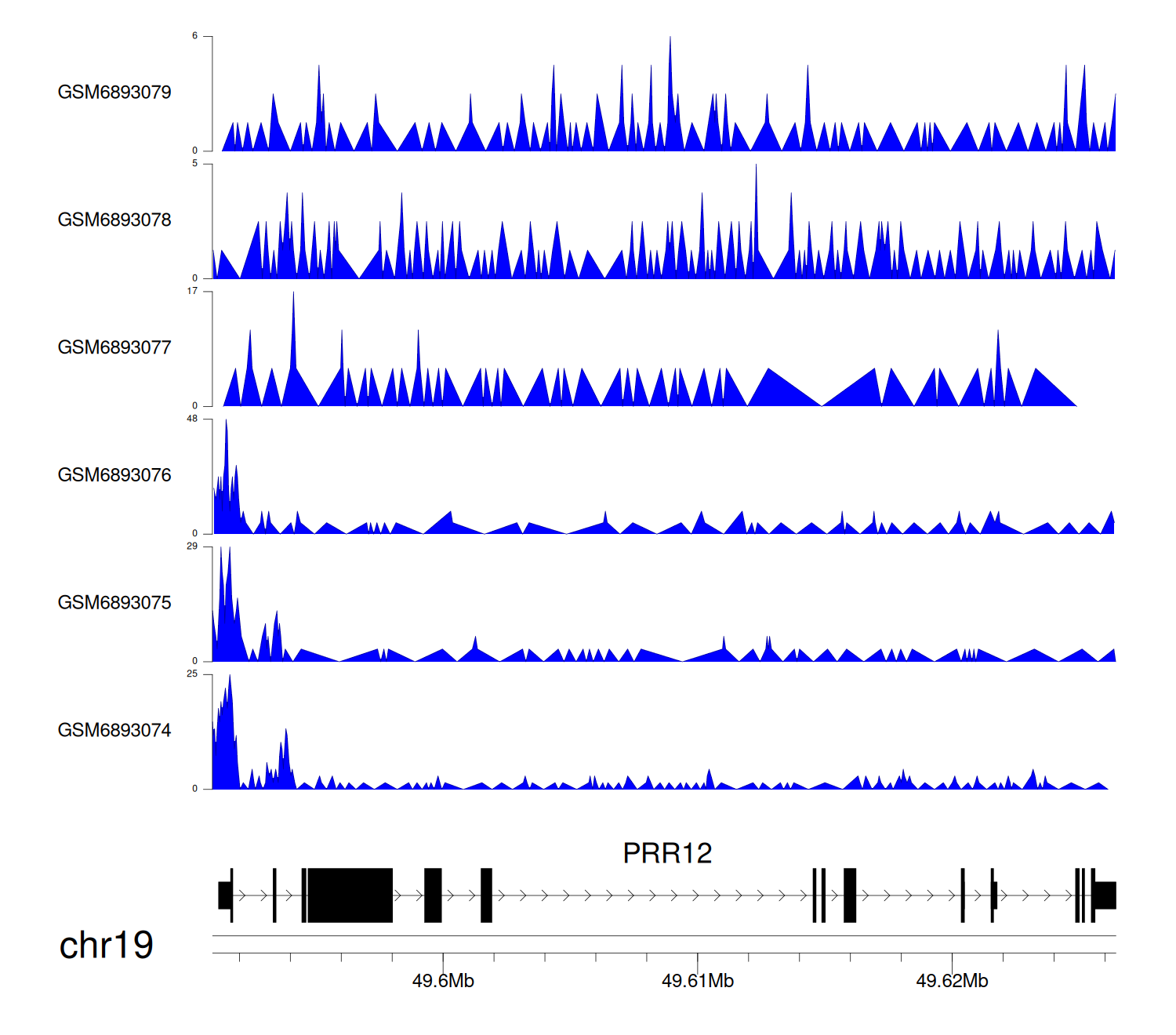Click the y-axis maximum value 17
Image resolution: width=1176 pixels, height=1035 pixels.
pyautogui.click(x=192, y=291)
